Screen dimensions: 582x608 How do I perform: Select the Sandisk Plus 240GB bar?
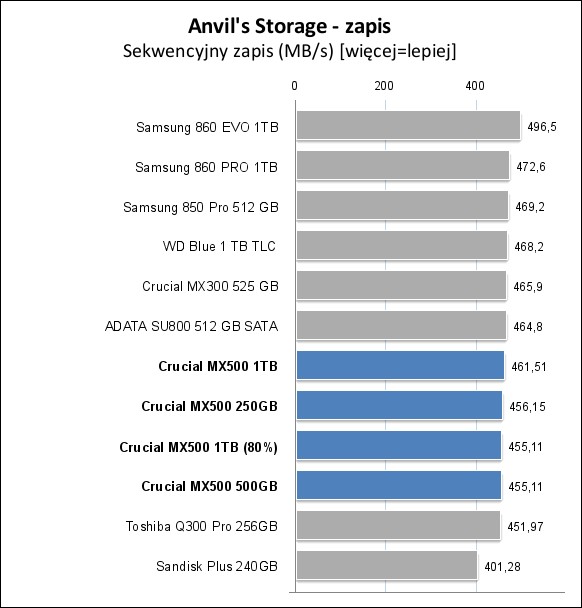[387, 565]
